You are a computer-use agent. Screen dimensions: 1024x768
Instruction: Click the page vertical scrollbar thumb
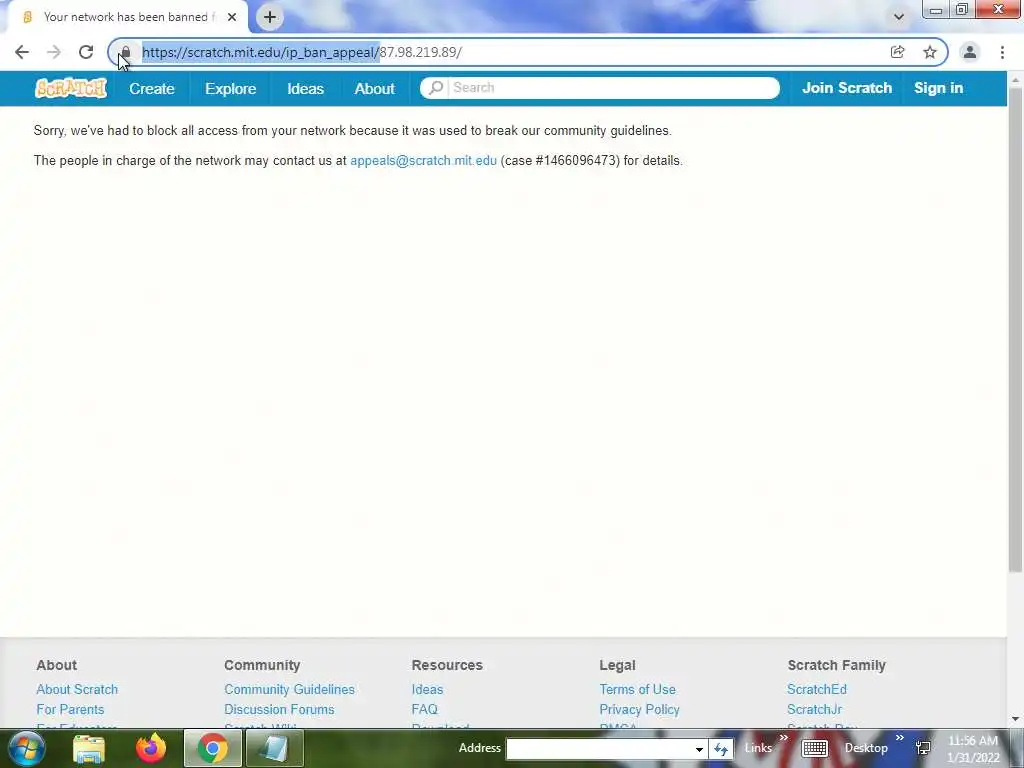(1016, 330)
